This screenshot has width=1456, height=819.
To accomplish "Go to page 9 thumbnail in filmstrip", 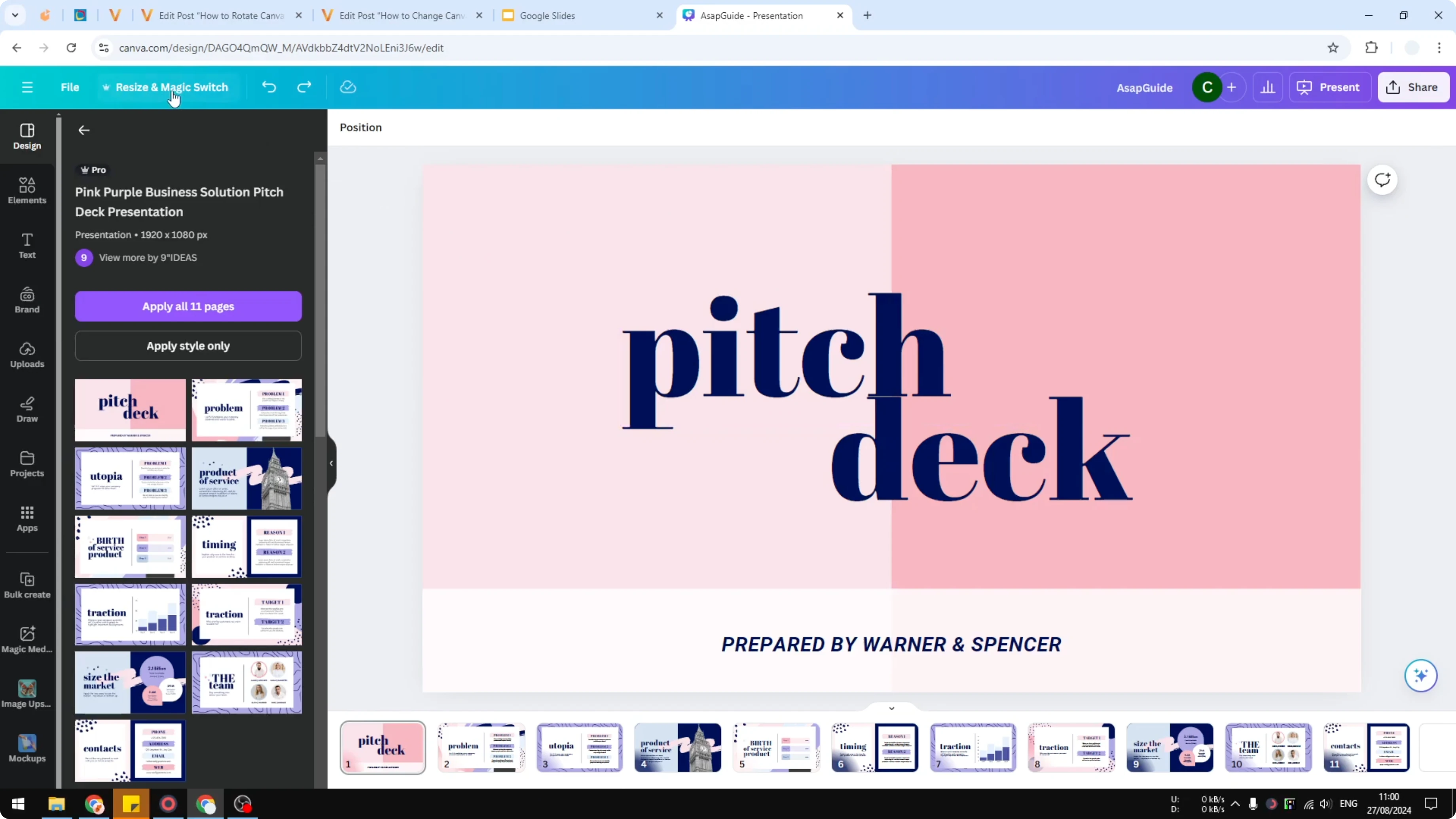I will pos(1170,747).
